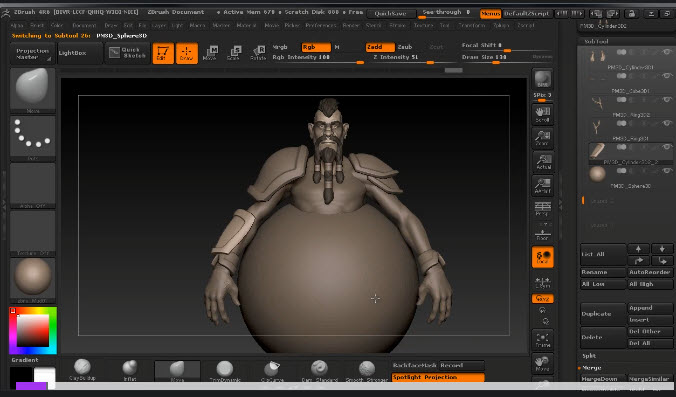Click the L.Sym local symmetry icon
This screenshot has width=676, height=397.
tap(542, 282)
